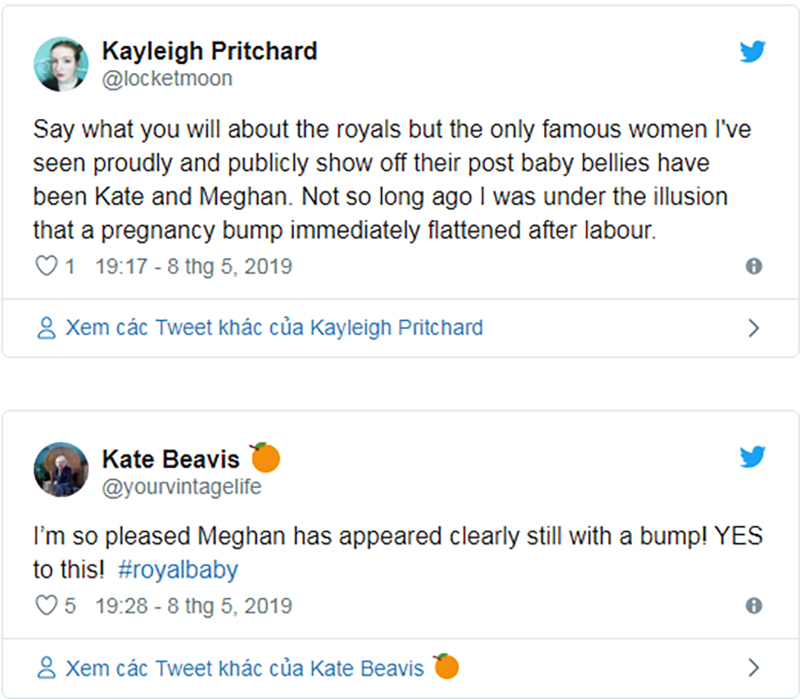Expand chevron for Kate Beavis's other tweets
The image size is (800, 699).
[x=754, y=666]
